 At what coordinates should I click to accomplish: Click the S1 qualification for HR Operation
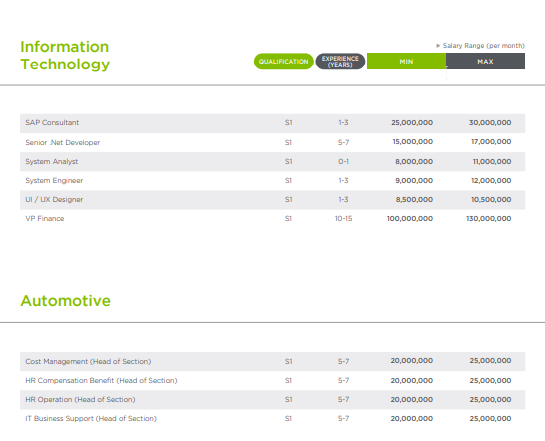coord(288,400)
